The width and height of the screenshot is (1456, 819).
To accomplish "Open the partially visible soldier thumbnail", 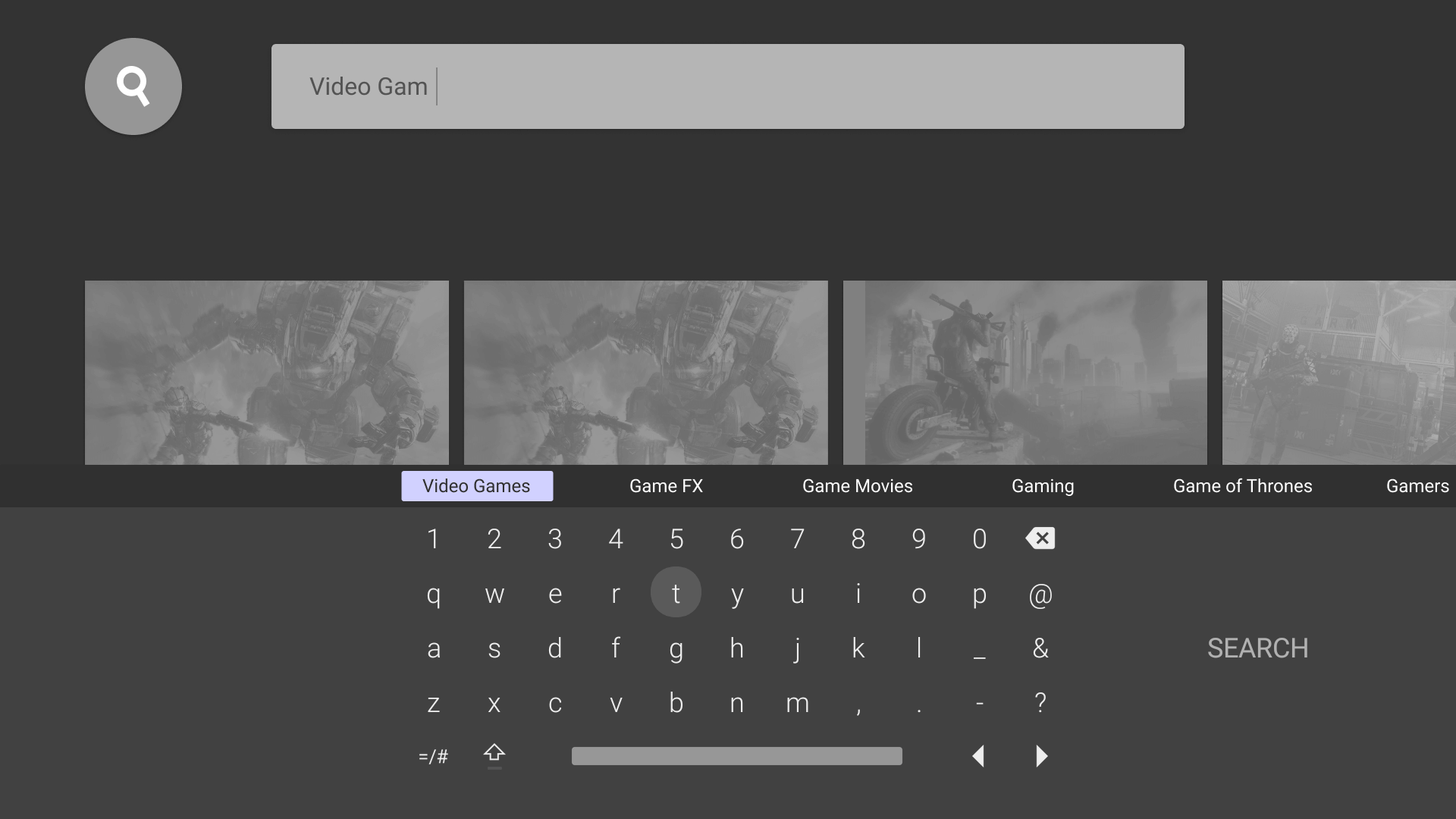I will pyautogui.click(x=1339, y=372).
